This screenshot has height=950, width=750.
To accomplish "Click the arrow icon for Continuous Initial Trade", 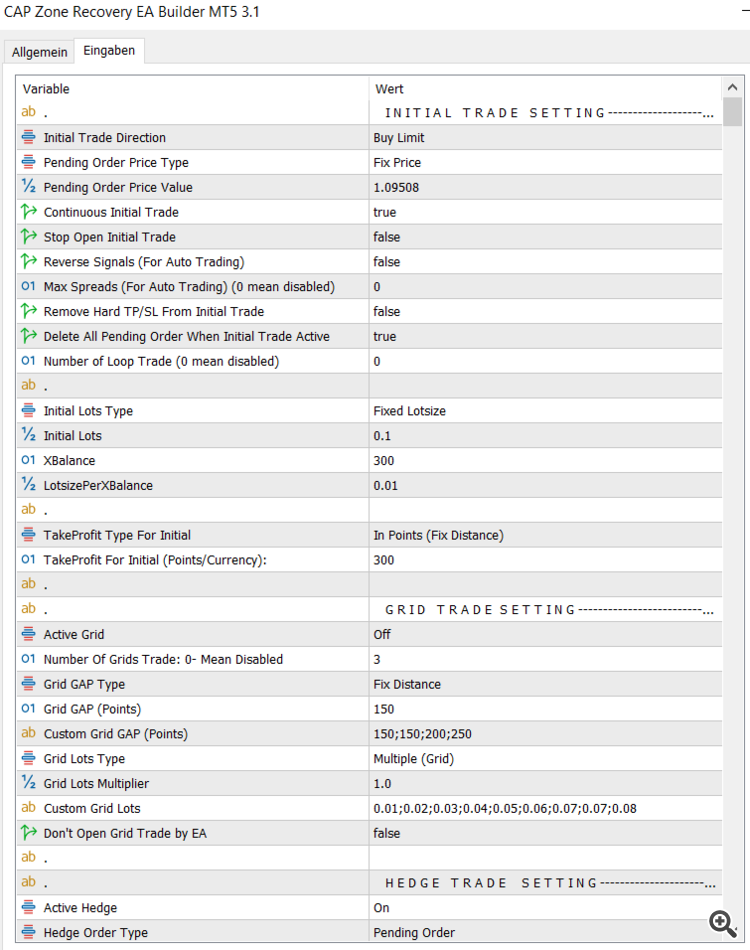I will tap(28, 211).
